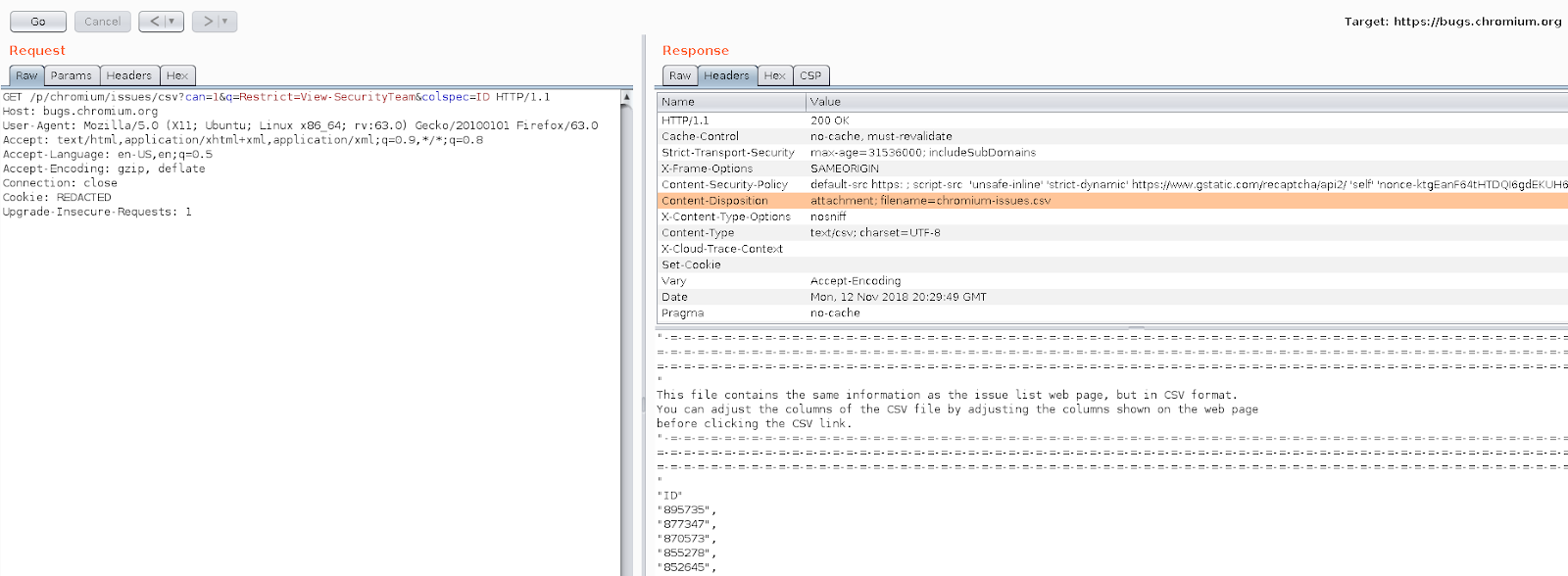Screen dimensions: 1568x576
Task: Click the Host: bugs.chromium.org line
Action: click(80, 112)
